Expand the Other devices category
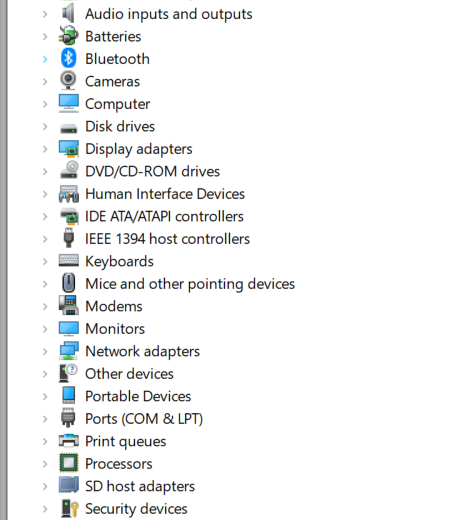This screenshot has height=520, width=472. tap(45, 374)
